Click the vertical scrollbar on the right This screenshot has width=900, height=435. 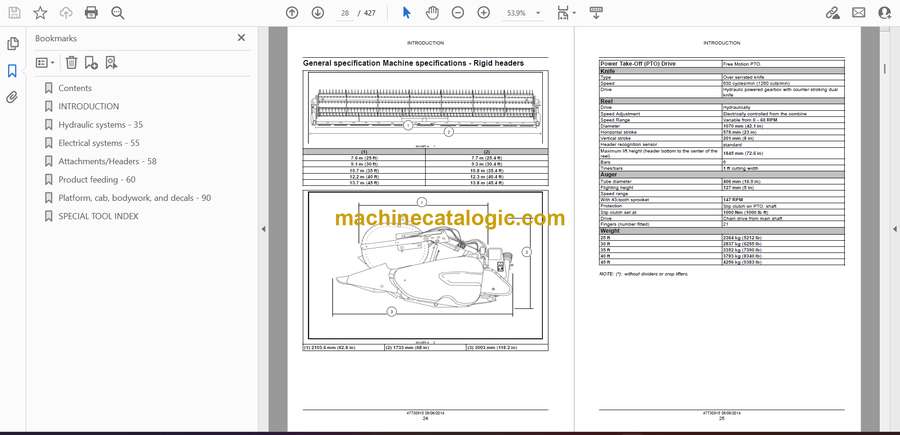[884, 69]
